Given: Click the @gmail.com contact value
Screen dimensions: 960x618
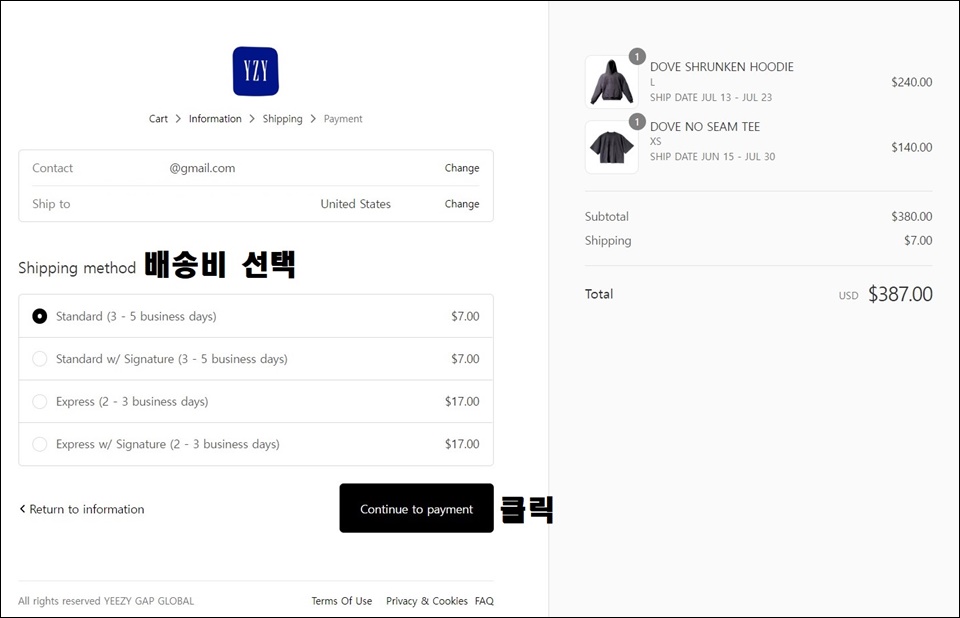Looking at the screenshot, I should (202, 168).
